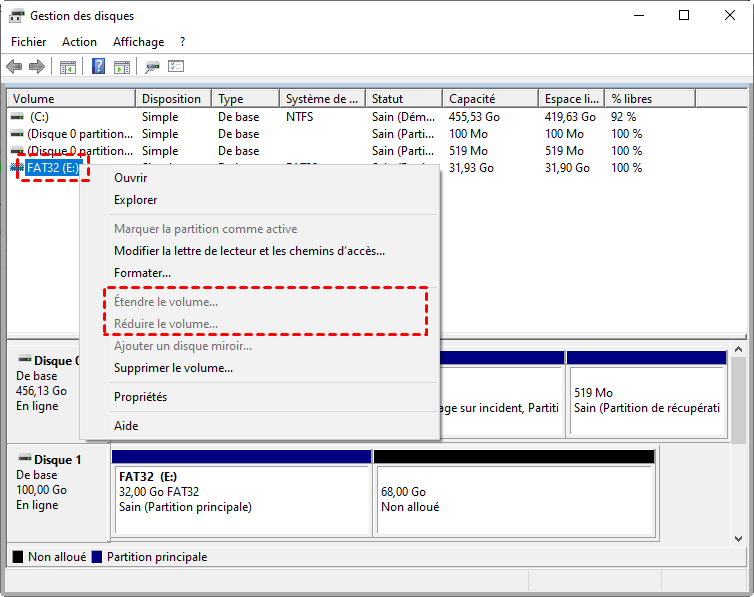Screen dimensions: 754x597
Task: Select the 68,00 Go Non alloué partition
Action: pos(513,499)
